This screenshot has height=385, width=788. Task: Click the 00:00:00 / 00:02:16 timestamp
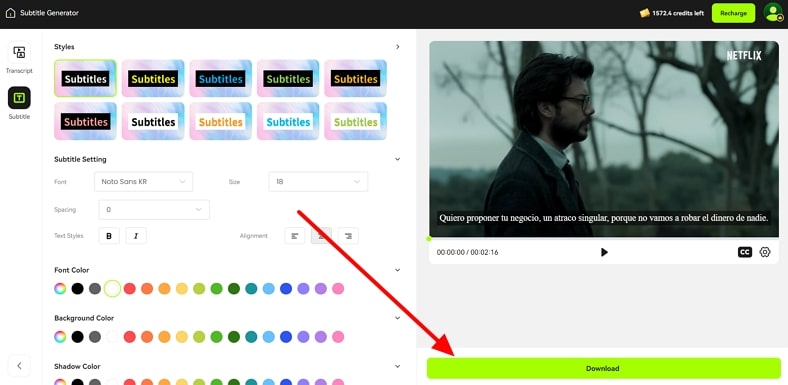(x=467, y=252)
